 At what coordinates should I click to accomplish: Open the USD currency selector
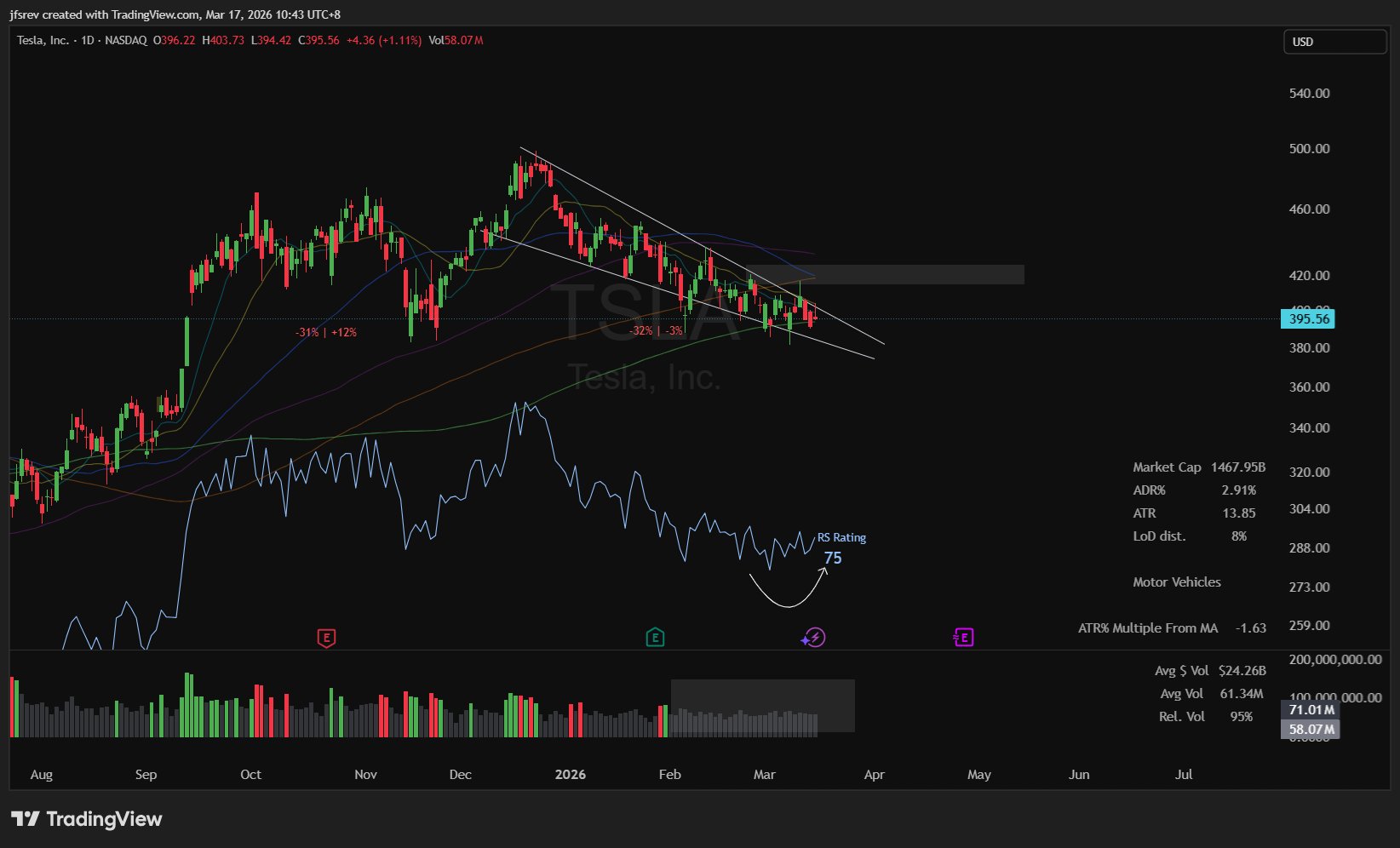1334,42
